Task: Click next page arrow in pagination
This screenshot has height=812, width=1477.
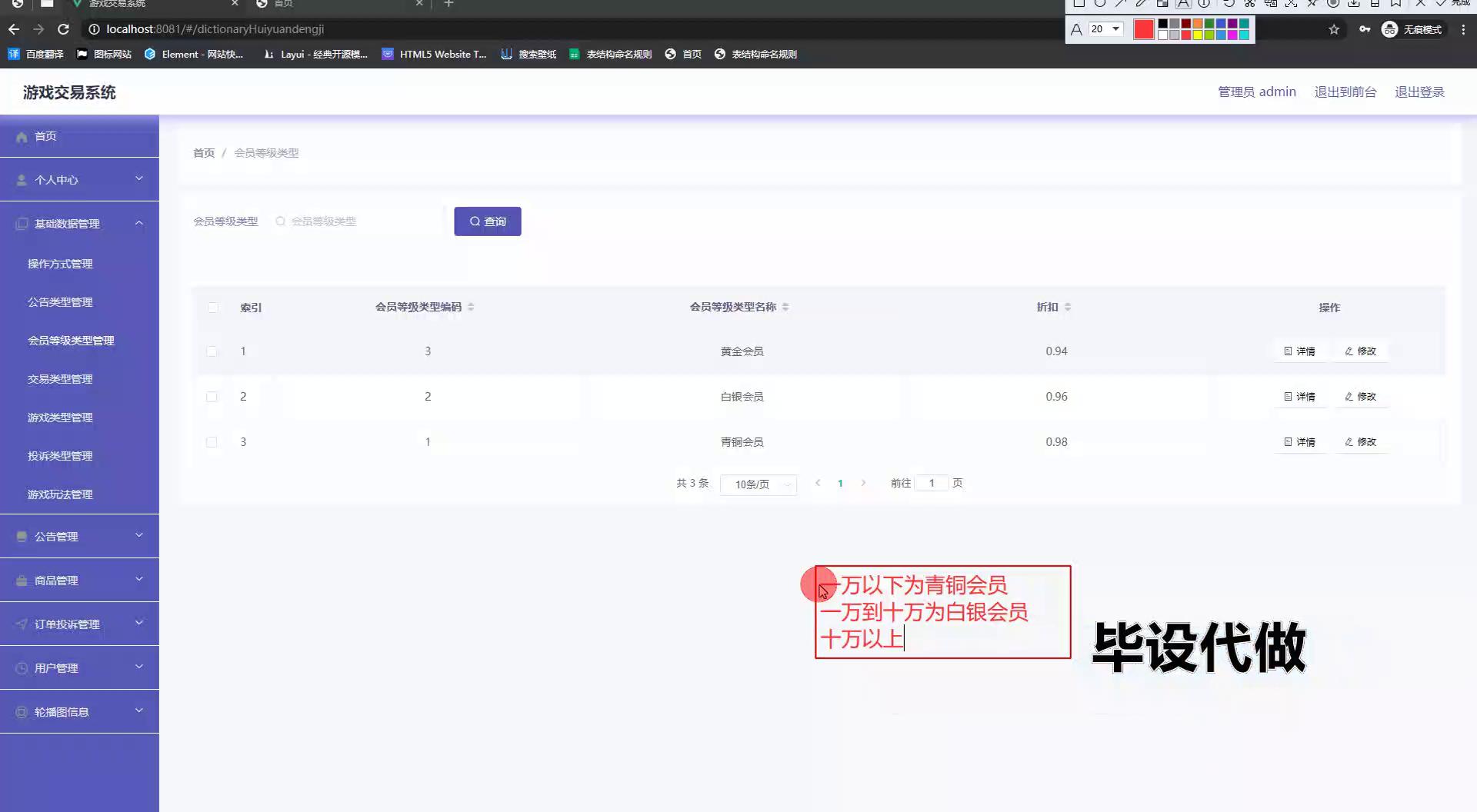Action: click(x=863, y=483)
